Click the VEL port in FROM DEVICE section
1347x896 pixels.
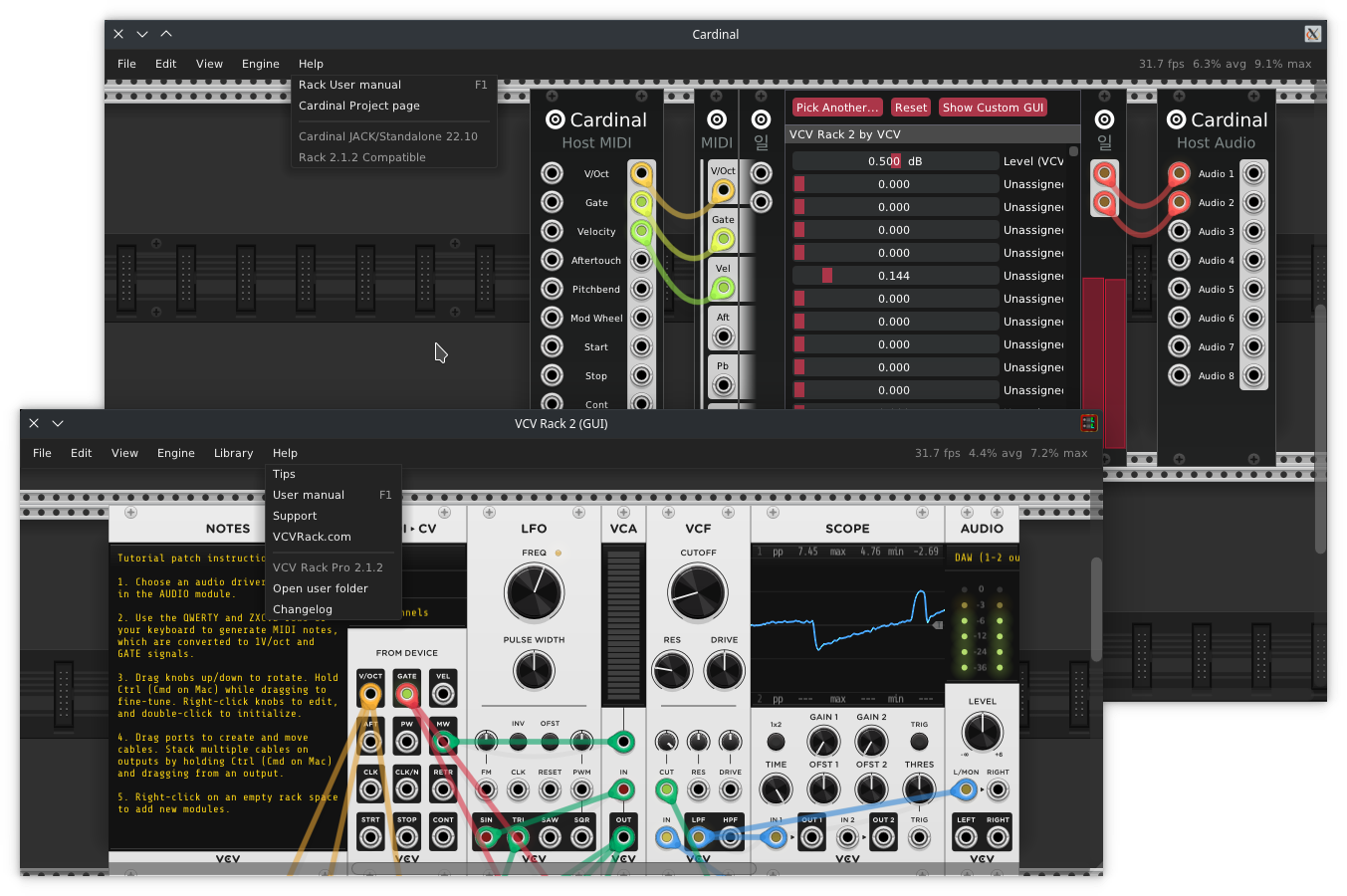[x=443, y=693]
